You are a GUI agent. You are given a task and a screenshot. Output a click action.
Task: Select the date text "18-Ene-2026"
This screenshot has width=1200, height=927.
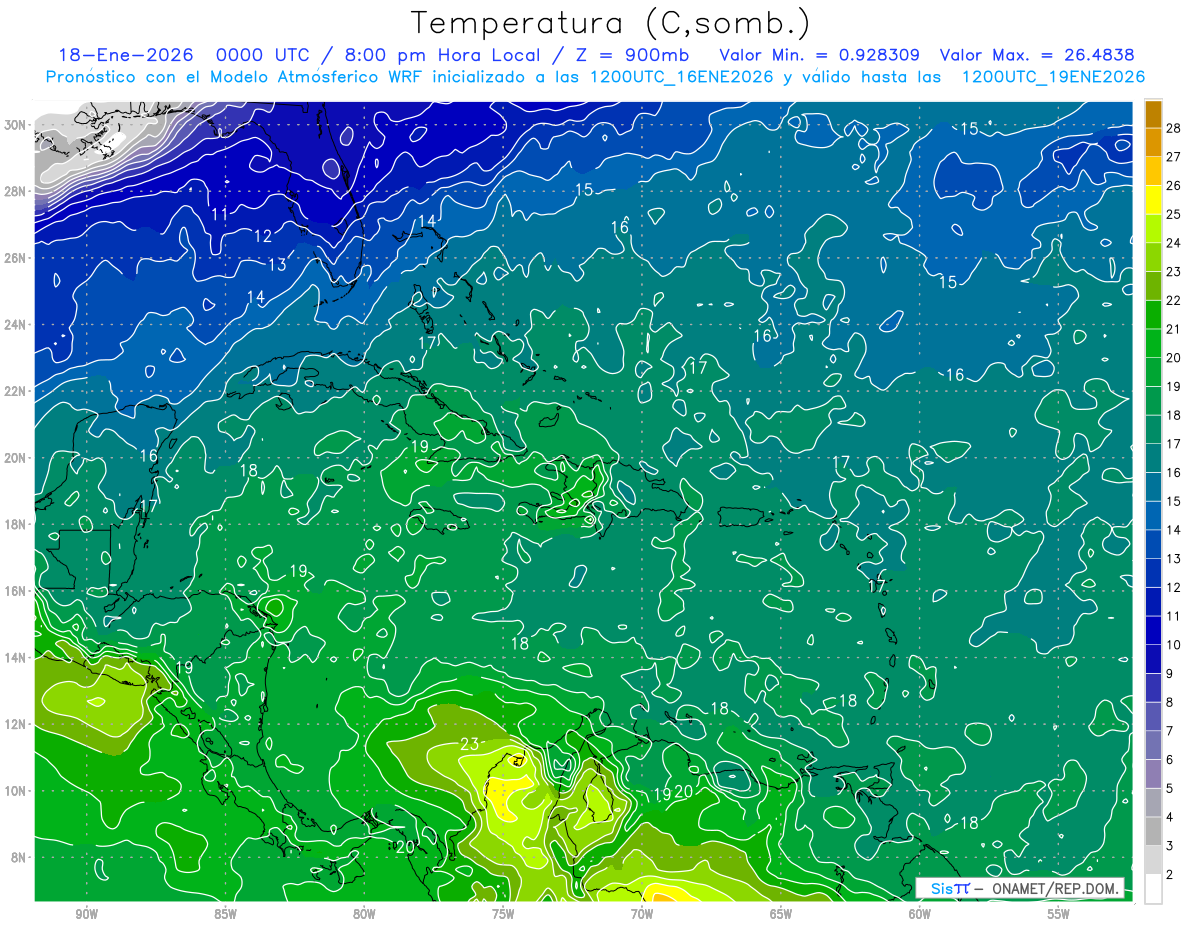pyautogui.click(x=125, y=56)
